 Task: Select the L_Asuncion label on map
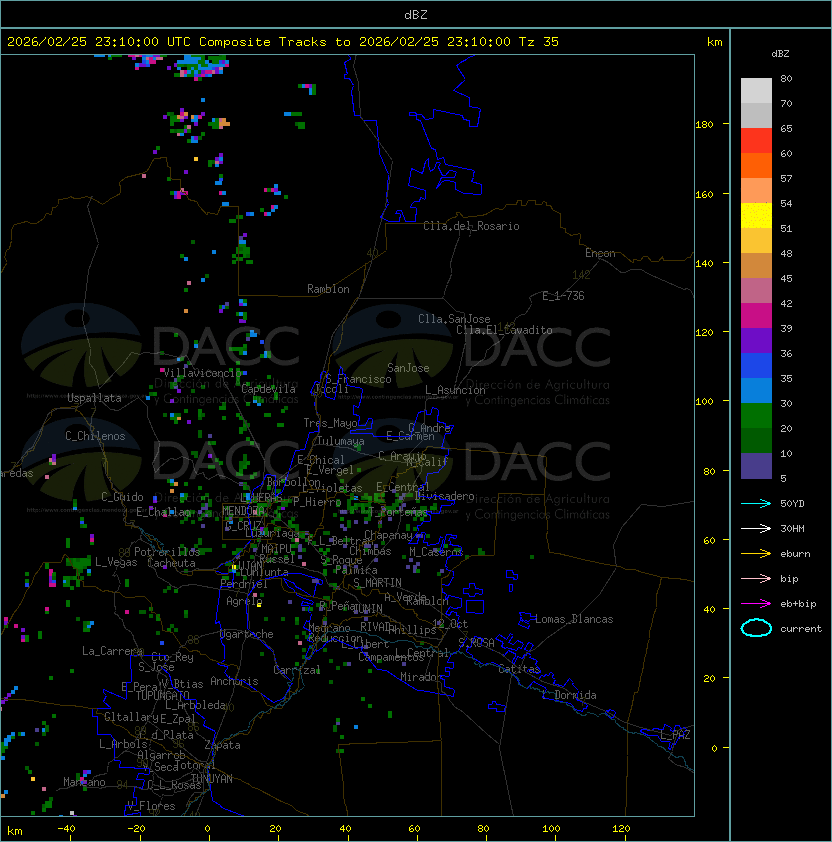coord(455,390)
